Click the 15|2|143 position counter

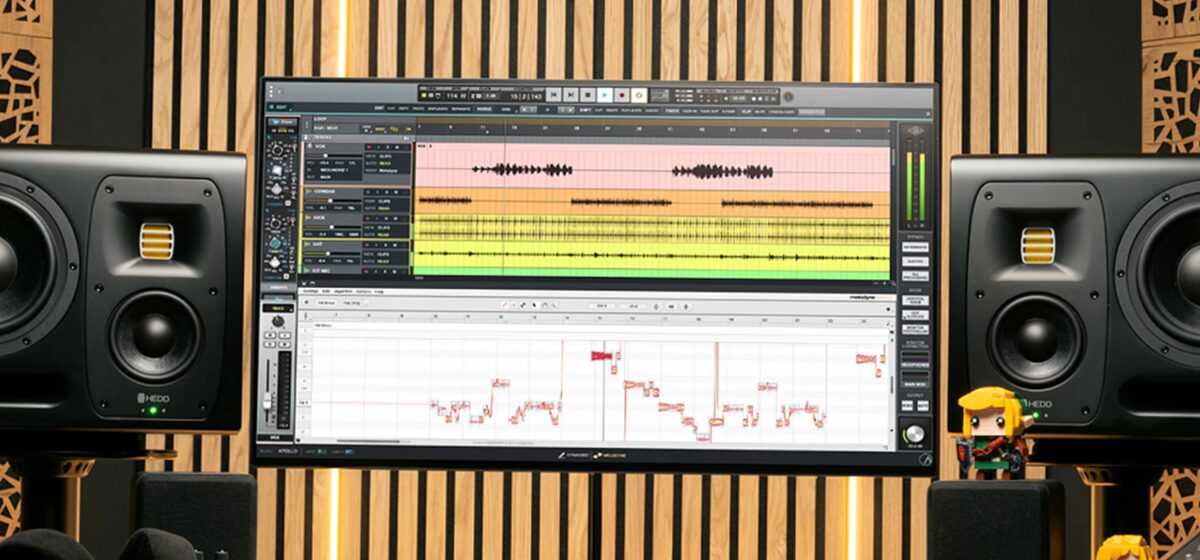pos(526,96)
